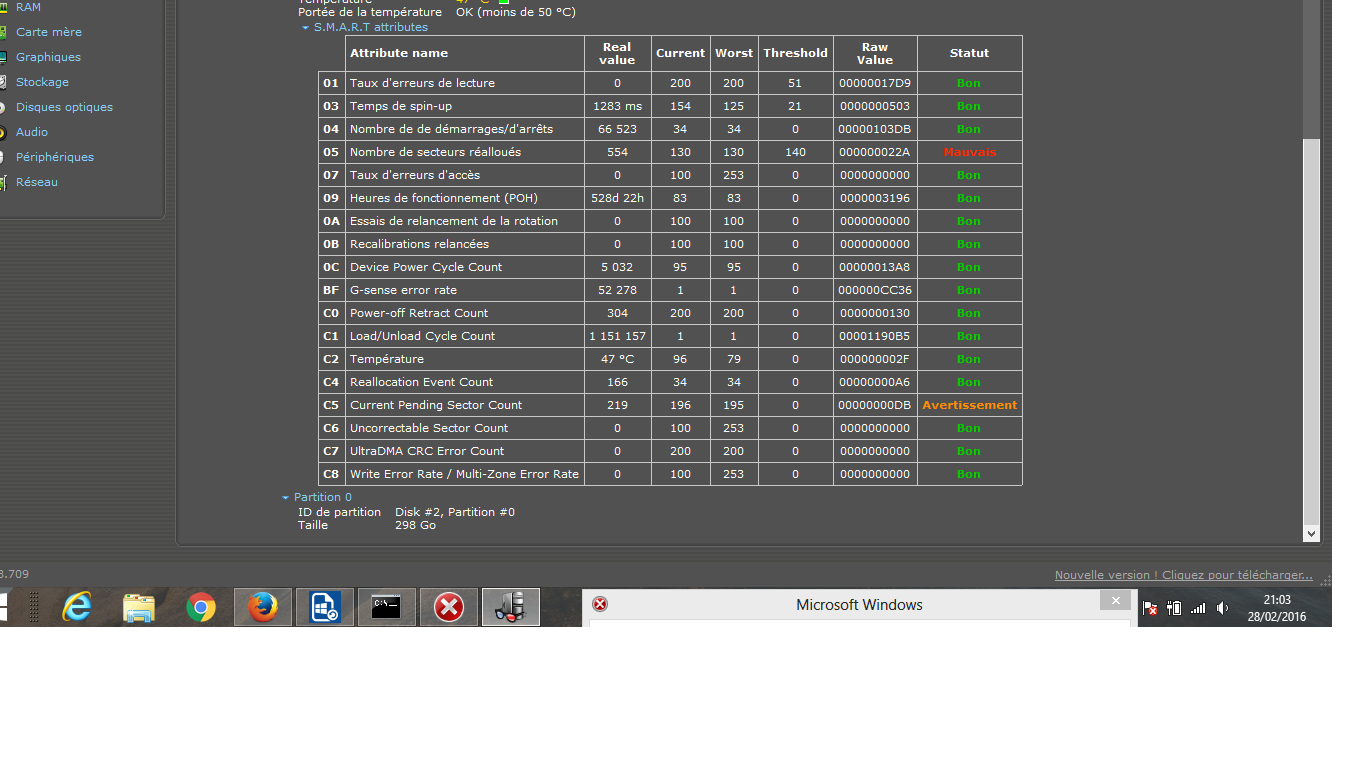This screenshot has width=1366, height=768.
Task: Click the network signal tray icon
Action: 1198,608
